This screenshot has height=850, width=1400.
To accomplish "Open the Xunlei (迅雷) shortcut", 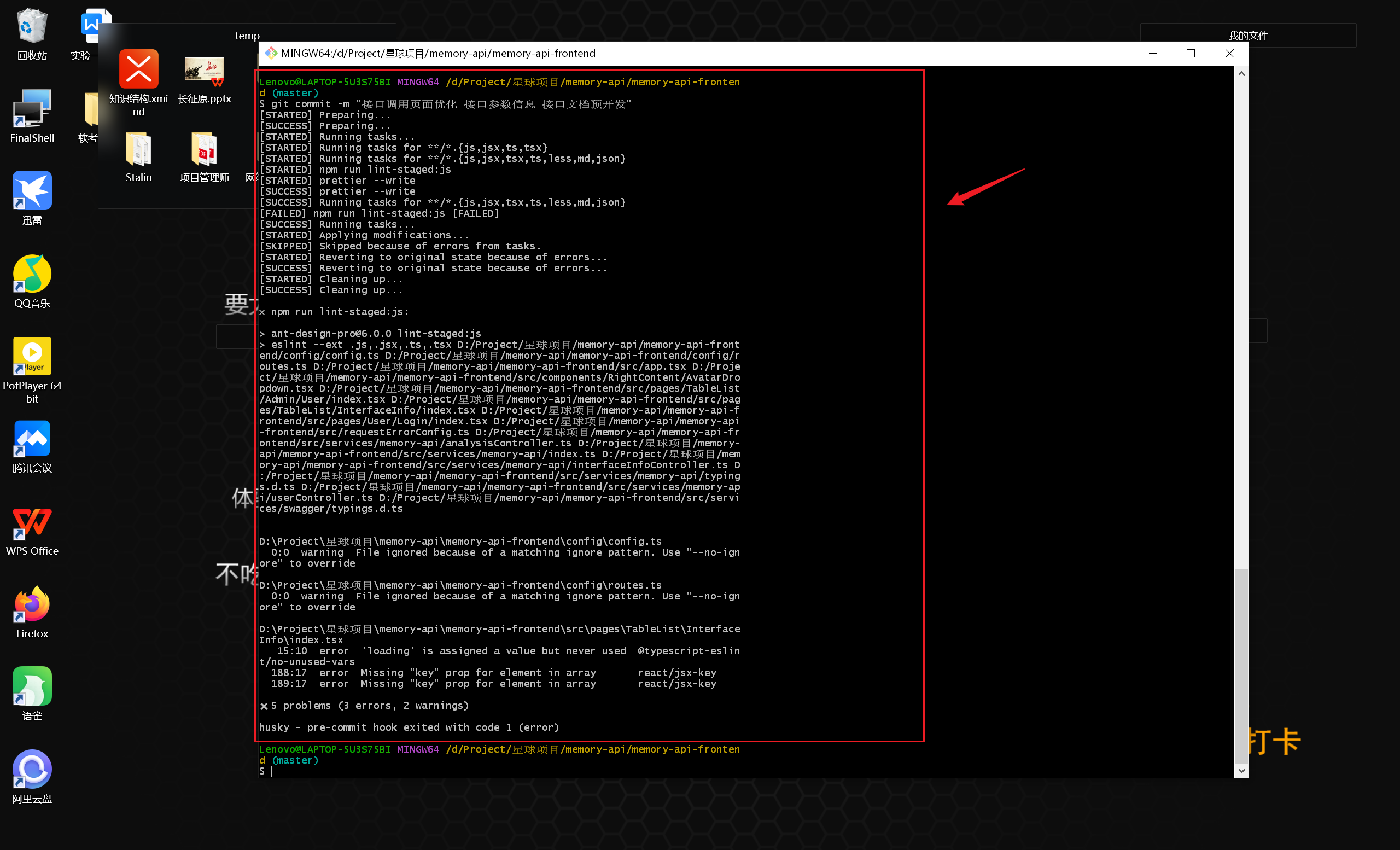I will [32, 199].
